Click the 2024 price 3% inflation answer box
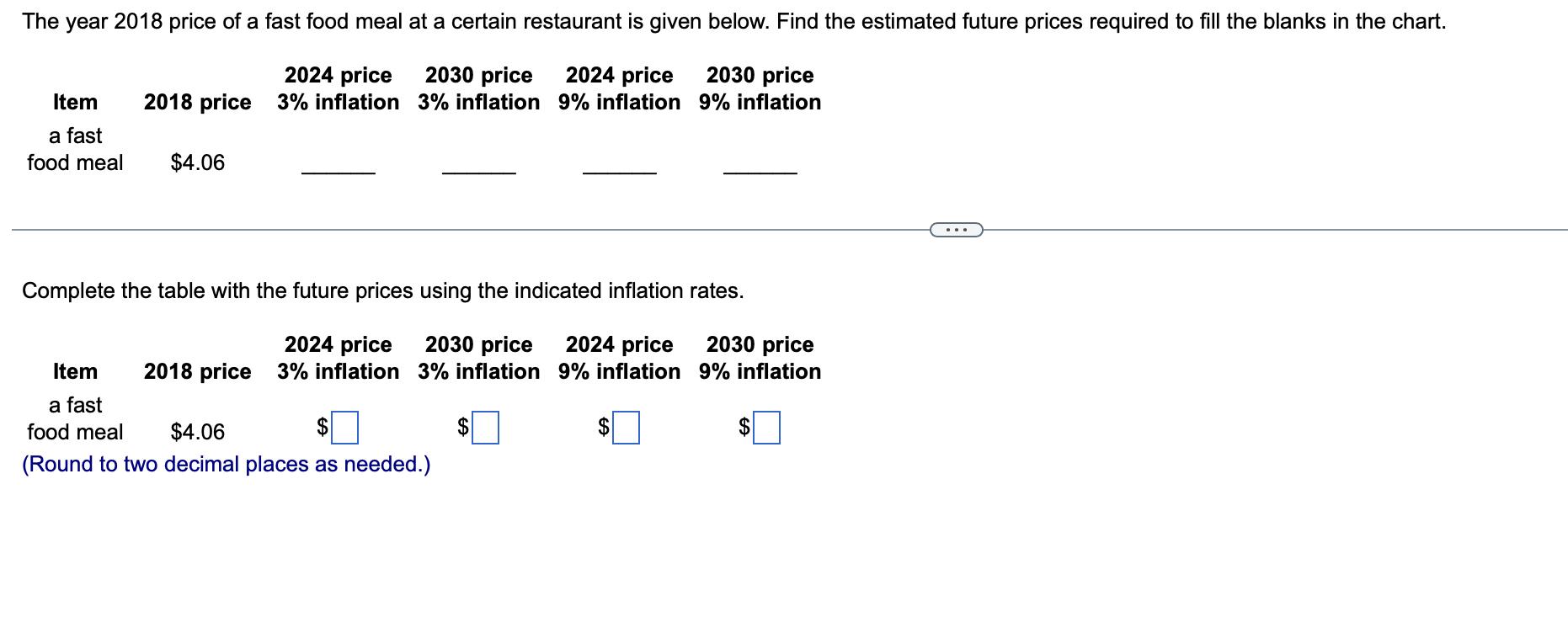The image size is (1568, 628). point(344,428)
